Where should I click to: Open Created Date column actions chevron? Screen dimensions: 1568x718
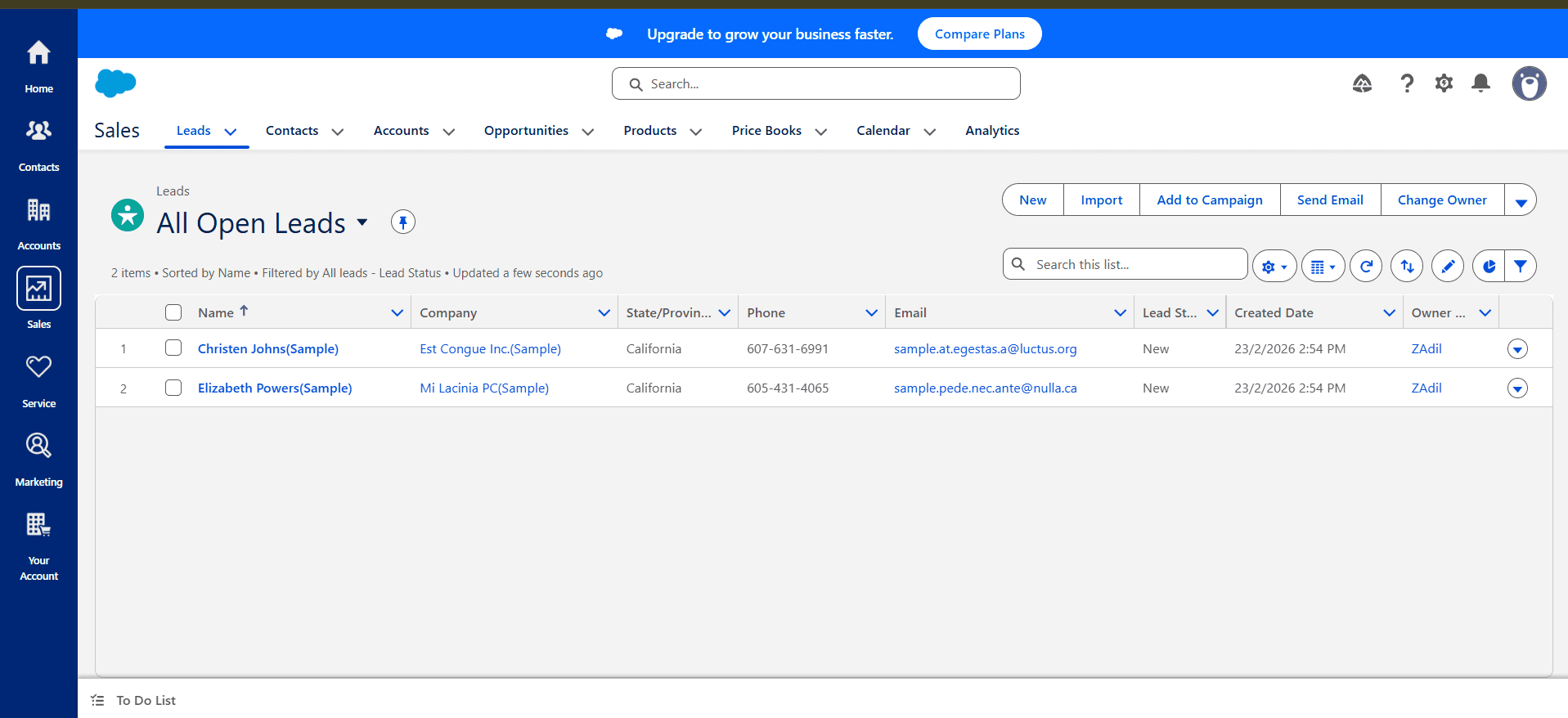click(1390, 312)
